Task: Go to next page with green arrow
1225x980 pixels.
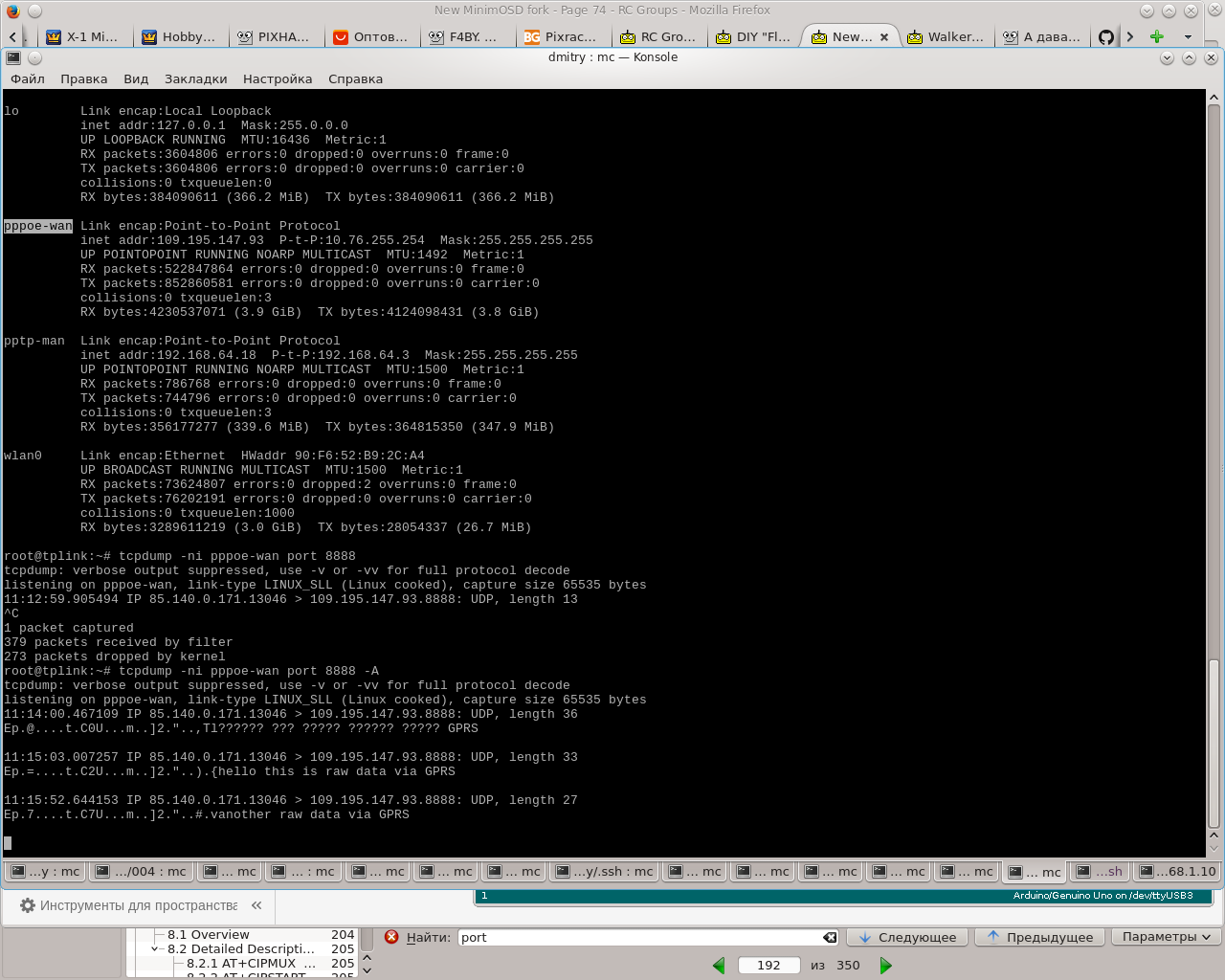Action: (x=885, y=966)
